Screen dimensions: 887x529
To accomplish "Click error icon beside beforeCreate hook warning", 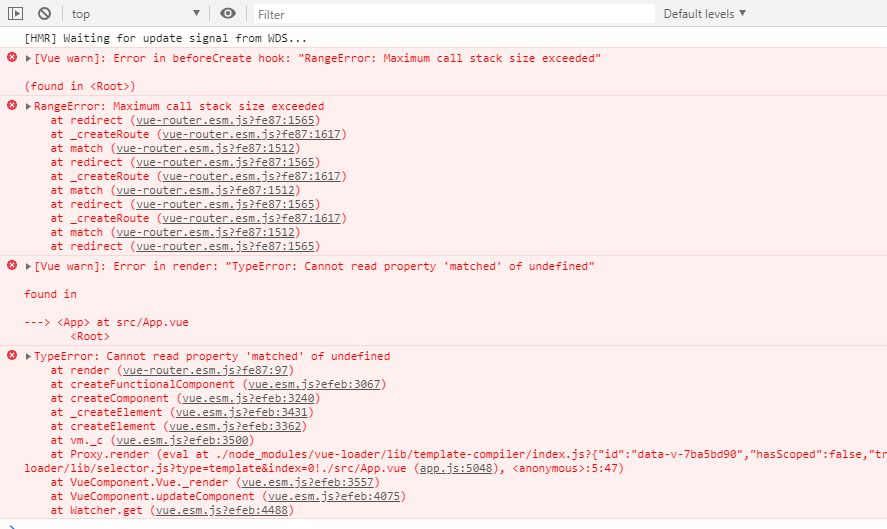I will [12, 57].
